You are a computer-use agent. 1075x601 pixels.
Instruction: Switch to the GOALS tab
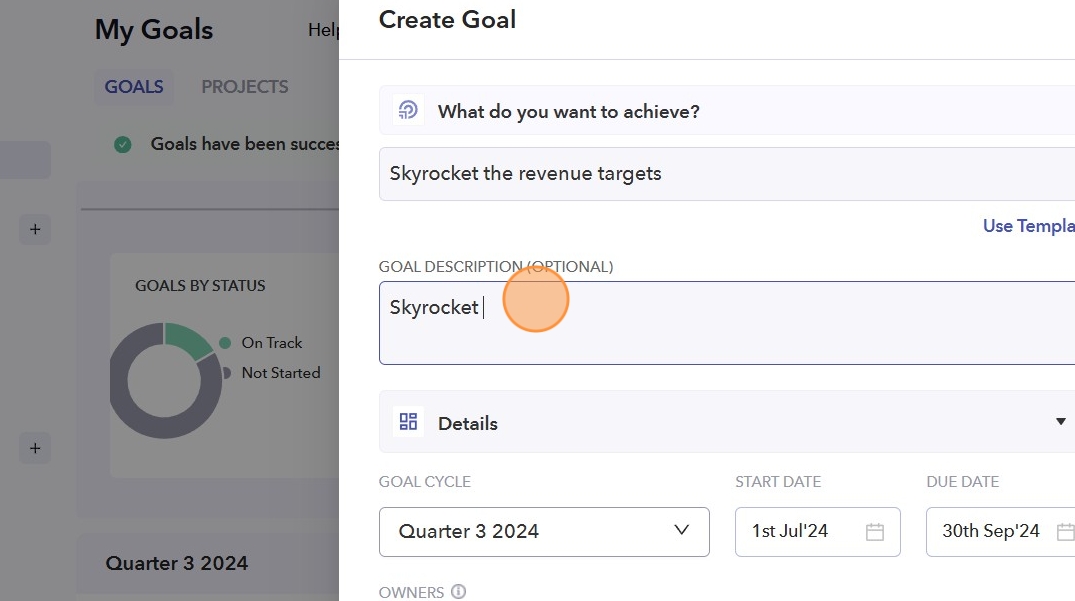click(134, 87)
